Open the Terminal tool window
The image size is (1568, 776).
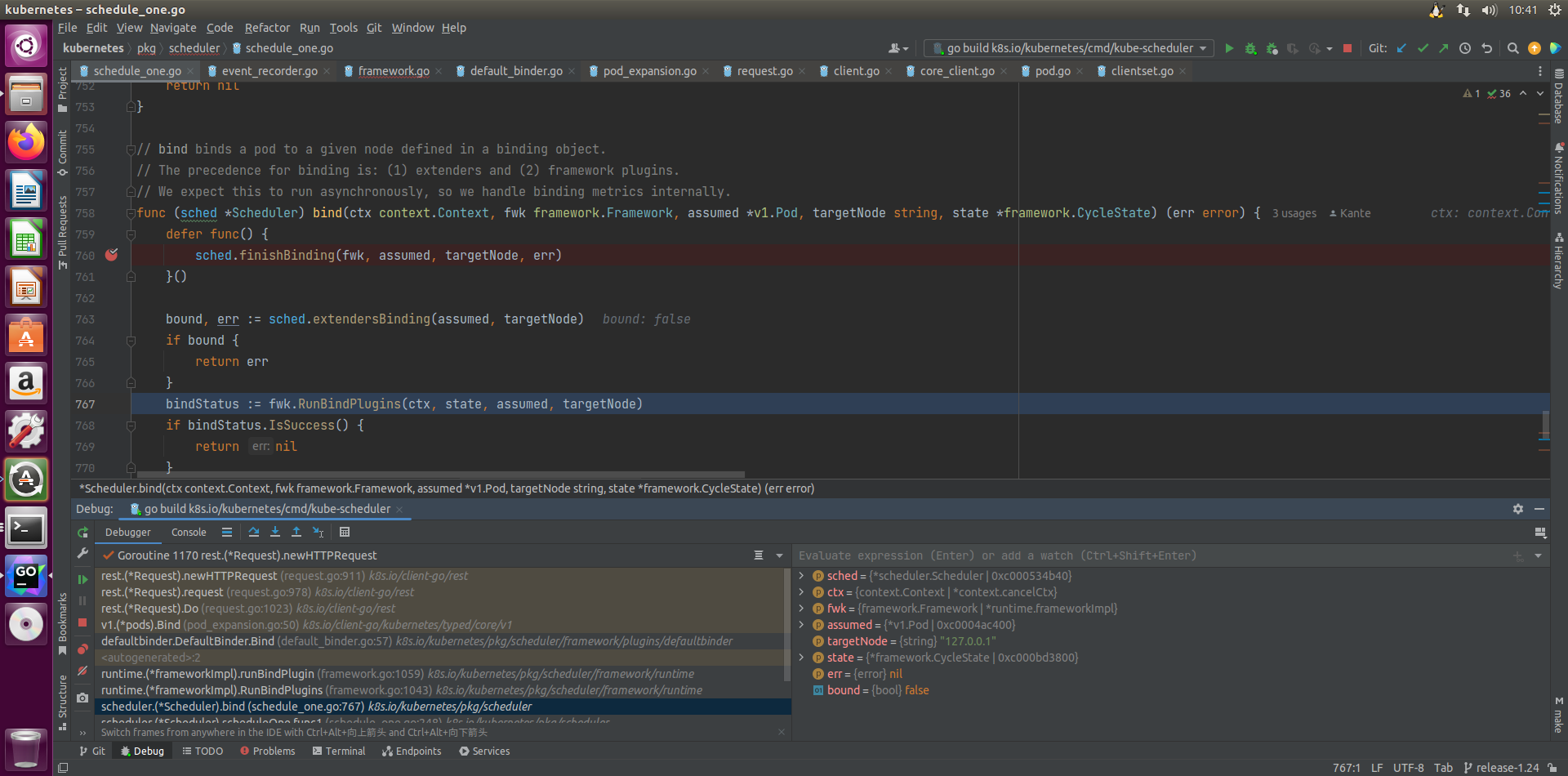coord(339,751)
